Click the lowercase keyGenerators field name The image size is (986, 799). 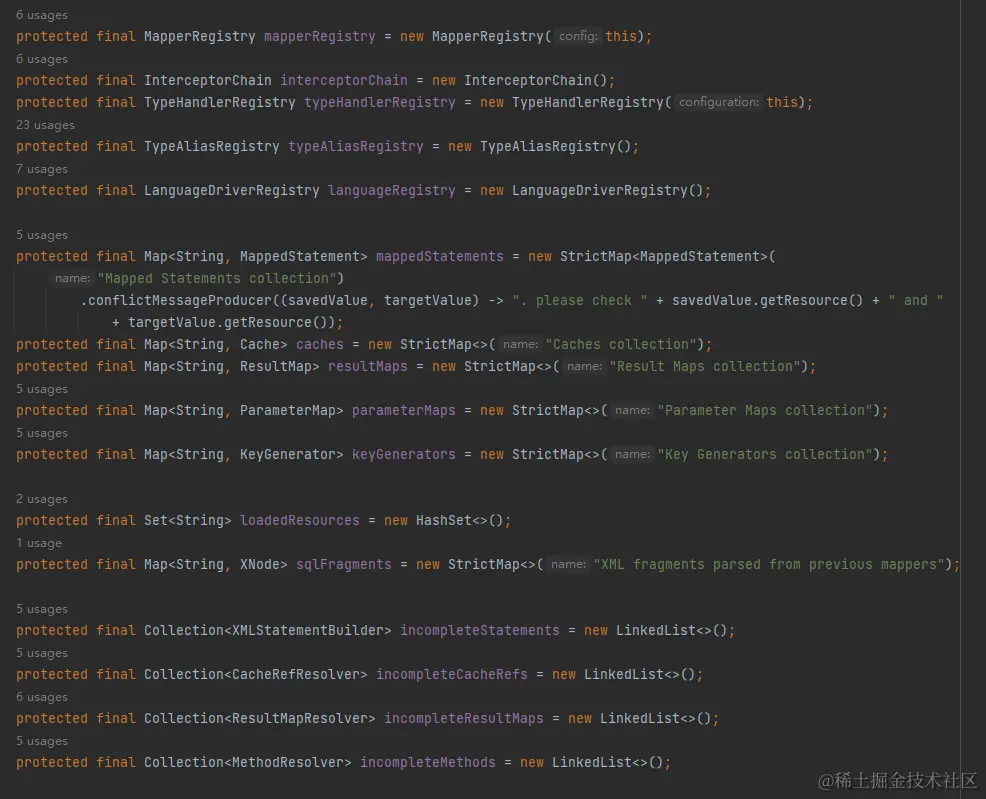(403, 455)
